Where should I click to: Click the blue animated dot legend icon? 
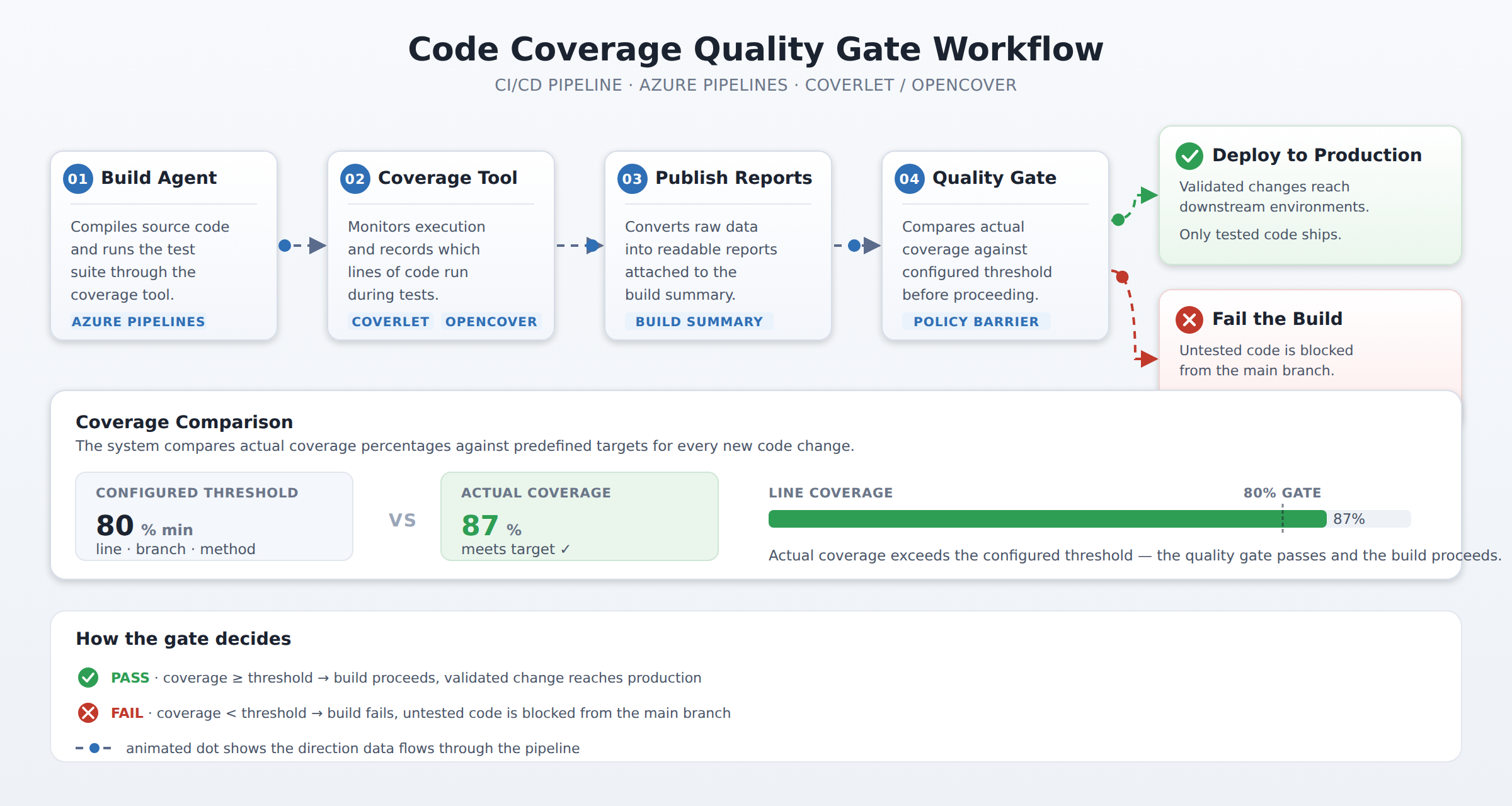pos(94,748)
